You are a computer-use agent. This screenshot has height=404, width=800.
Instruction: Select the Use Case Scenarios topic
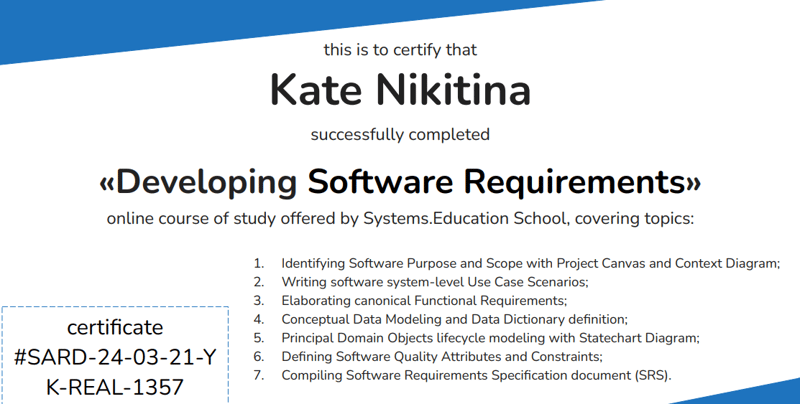coord(434,282)
